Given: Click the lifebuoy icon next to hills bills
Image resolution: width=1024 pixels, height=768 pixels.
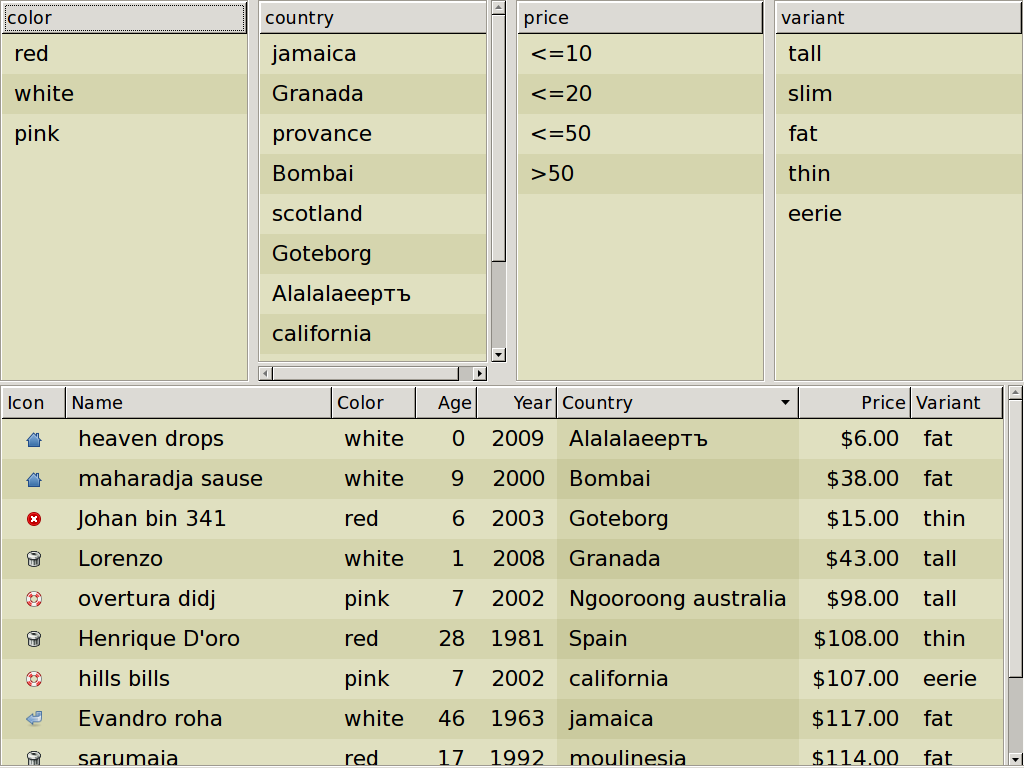Looking at the screenshot, I should click(x=34, y=679).
